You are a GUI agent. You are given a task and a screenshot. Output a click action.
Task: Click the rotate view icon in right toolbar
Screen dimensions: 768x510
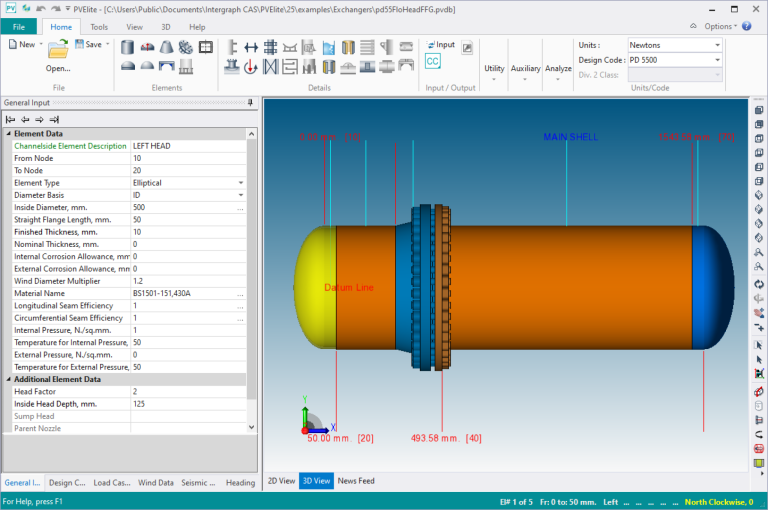(759, 284)
